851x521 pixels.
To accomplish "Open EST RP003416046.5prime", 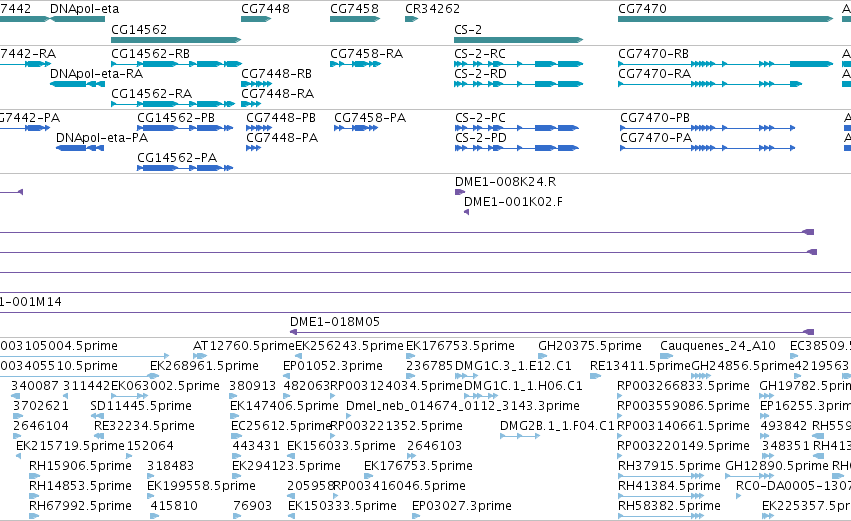I will click(x=399, y=486).
